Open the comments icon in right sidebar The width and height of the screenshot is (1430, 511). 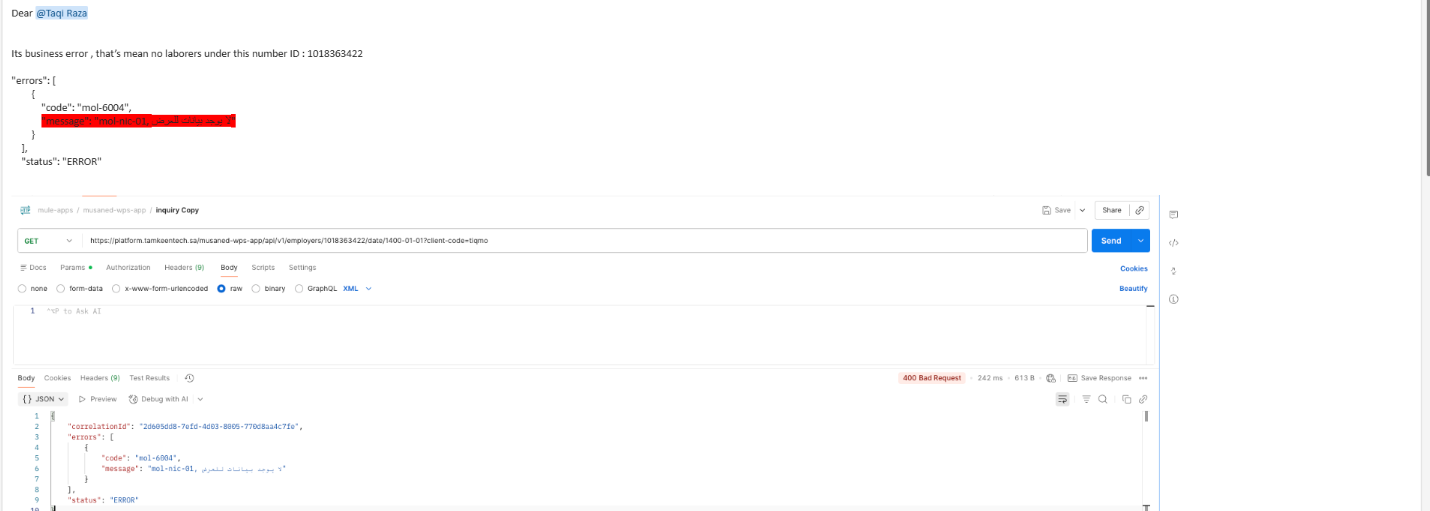click(x=1173, y=214)
